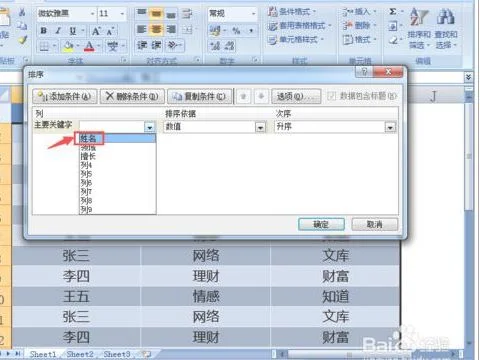This screenshot has height=360, width=480.
Task: Choose 列7 from the column list
Action: point(117,192)
